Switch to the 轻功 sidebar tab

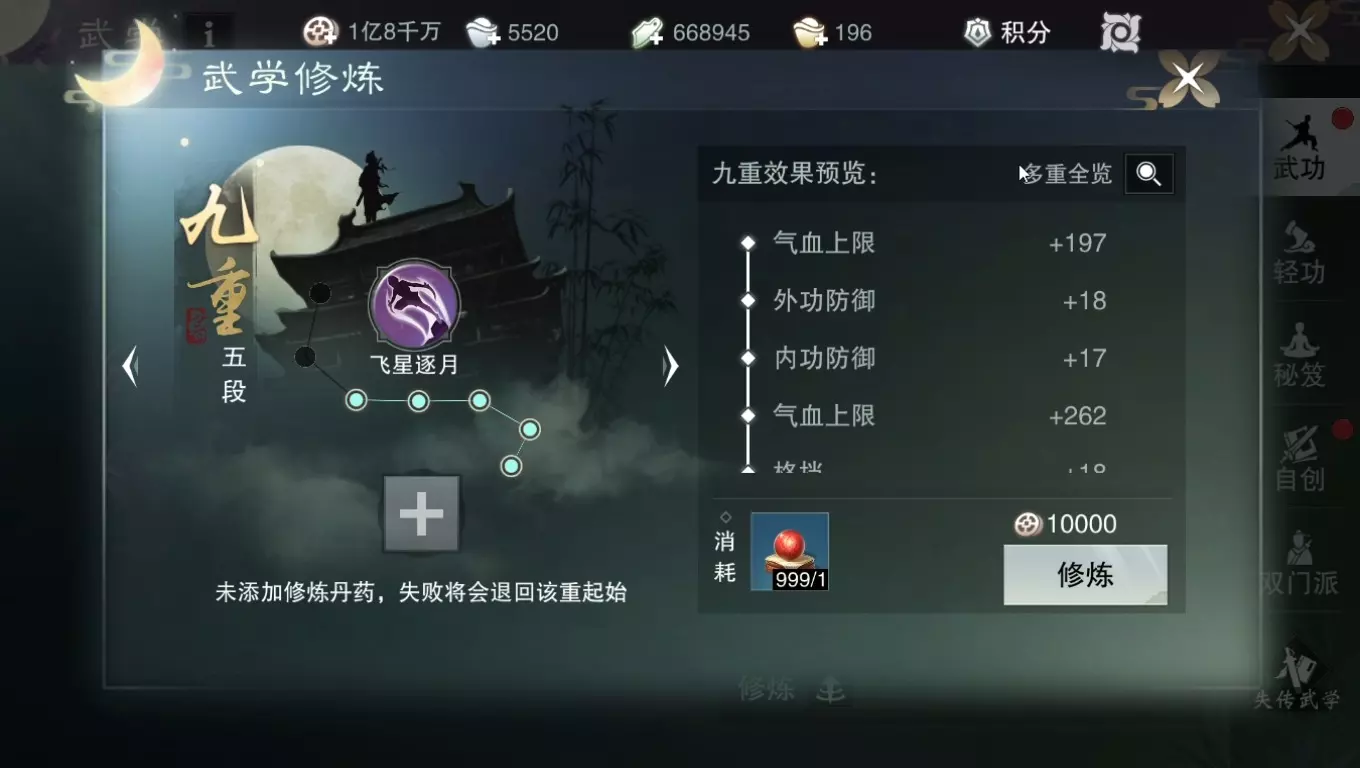(1300, 253)
